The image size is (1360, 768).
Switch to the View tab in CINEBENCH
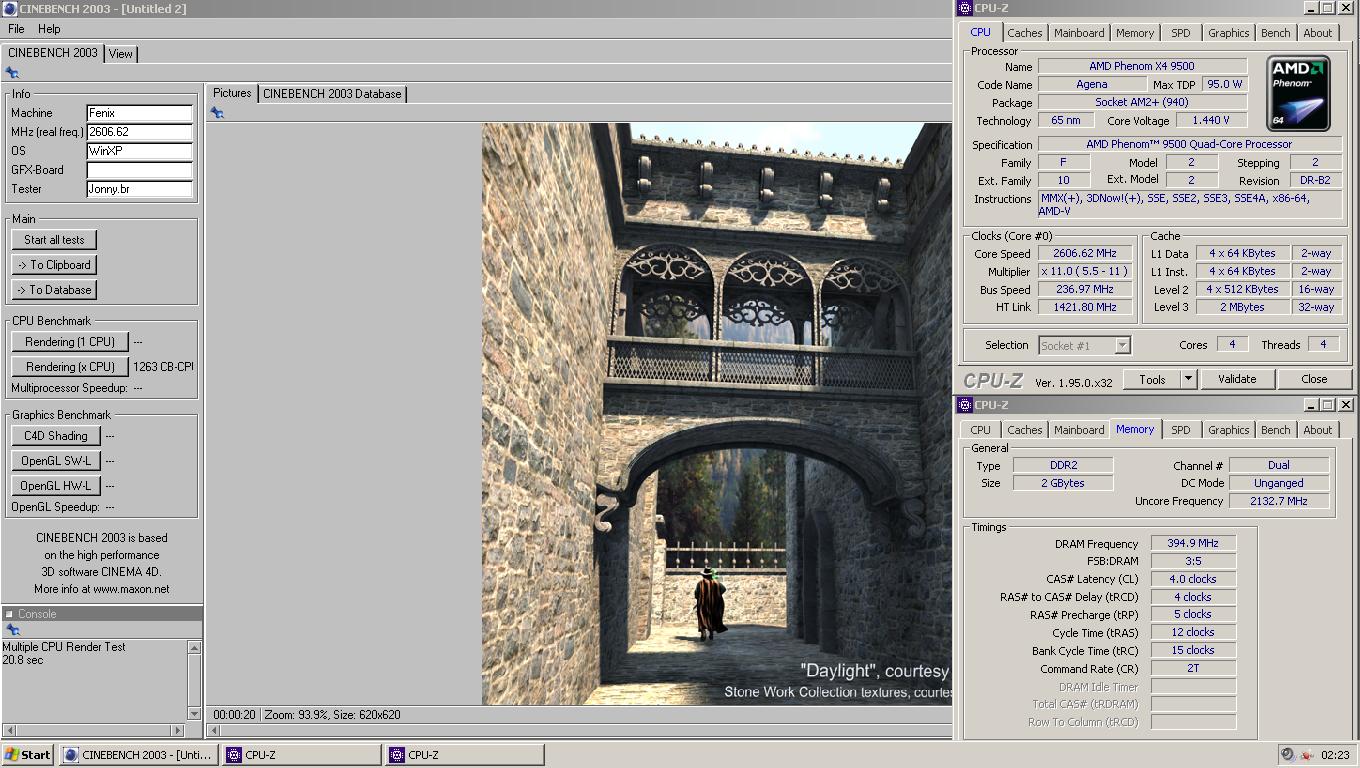[x=121, y=54]
